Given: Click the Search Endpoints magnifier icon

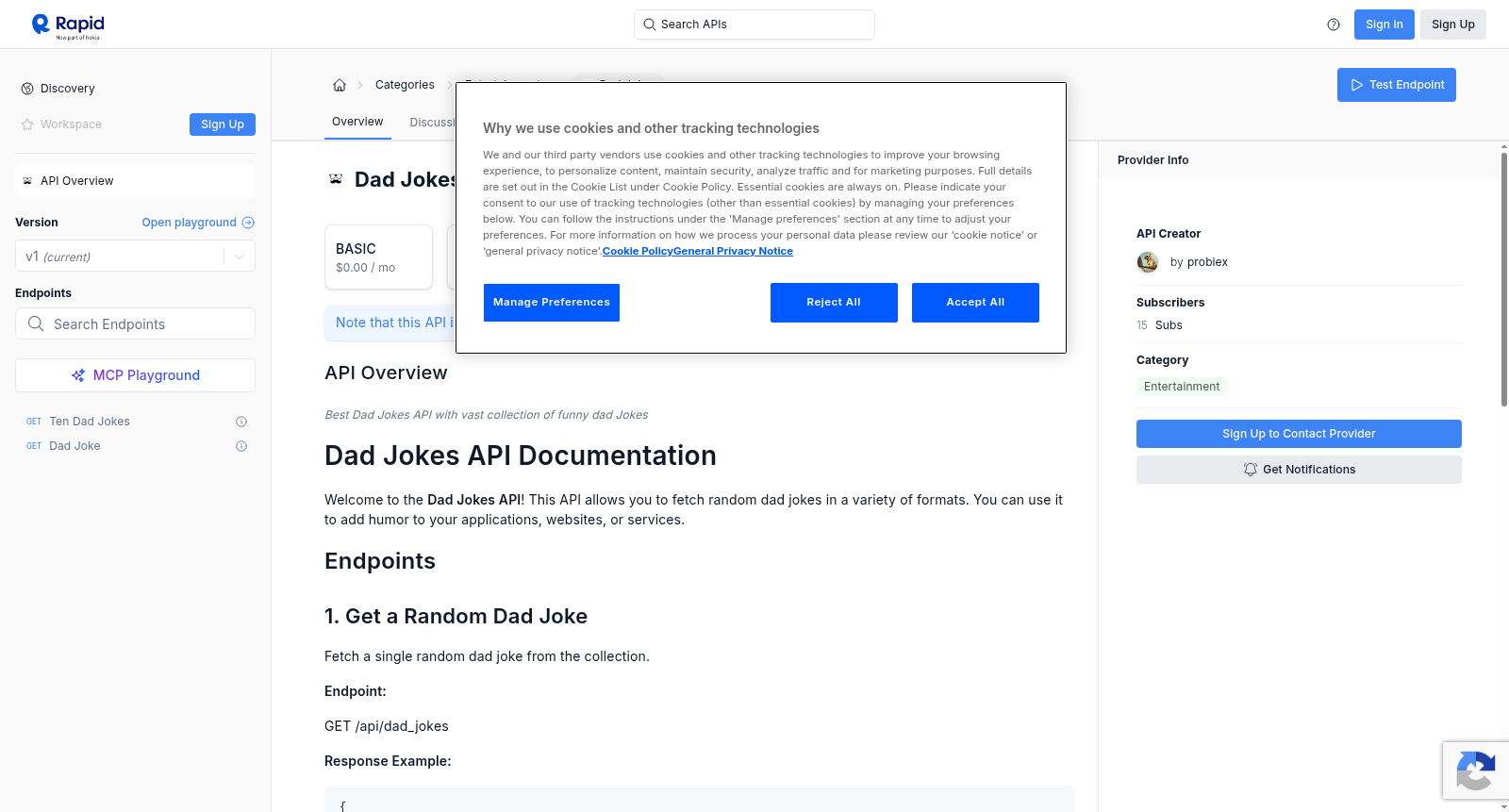Looking at the screenshot, I should pos(36,323).
